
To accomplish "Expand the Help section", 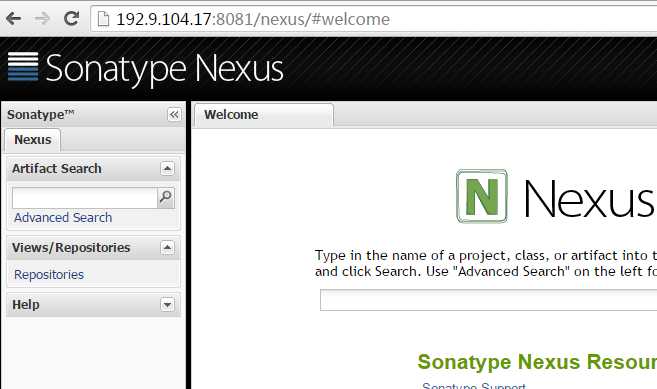I will (167, 304).
